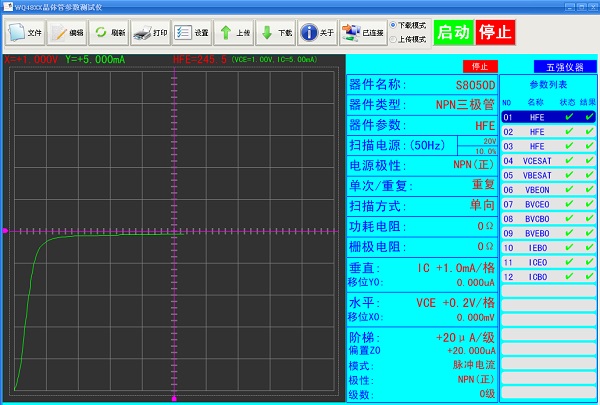Click the 器件名称 S8050D field
The width and height of the screenshot is (600, 405).
point(422,84)
